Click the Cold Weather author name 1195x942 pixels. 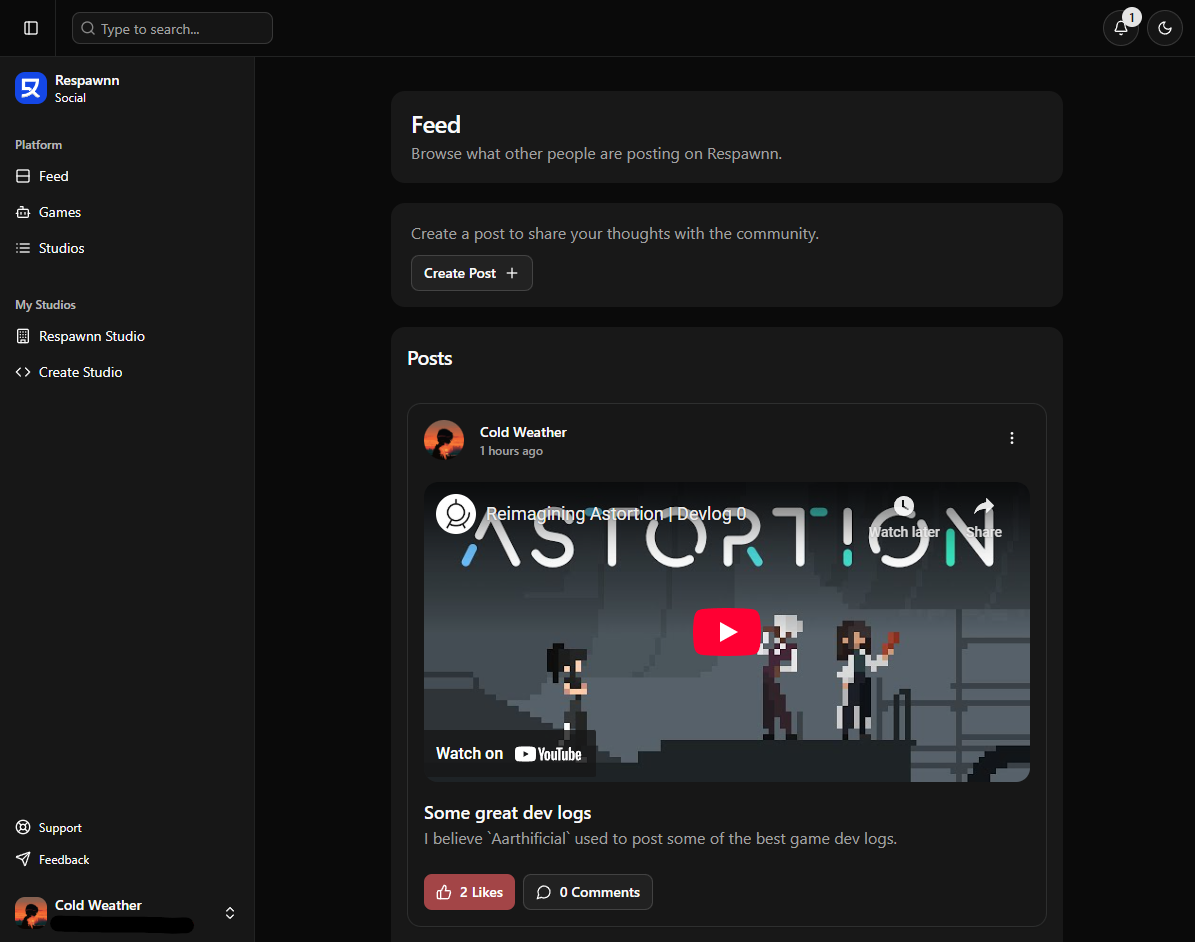523,432
